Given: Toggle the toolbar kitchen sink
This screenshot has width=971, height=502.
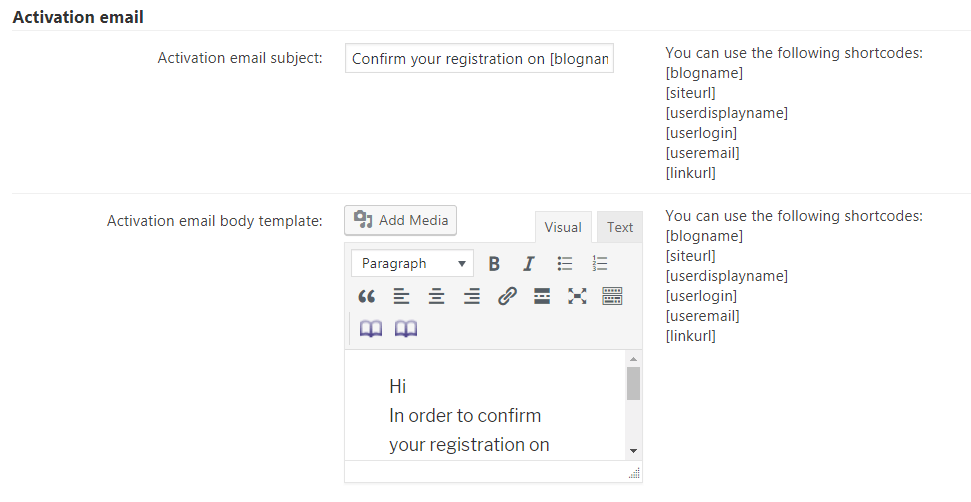Looking at the screenshot, I should 612,296.
